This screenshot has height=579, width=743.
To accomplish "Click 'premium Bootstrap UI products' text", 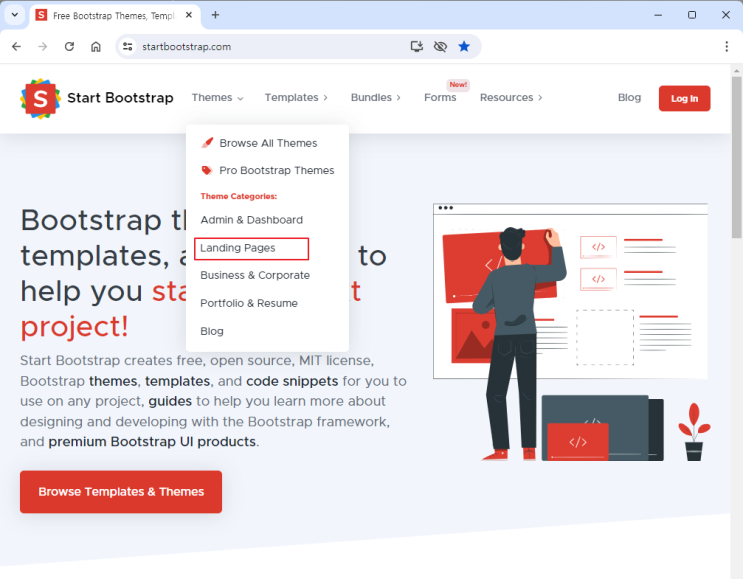I will click(152, 442).
